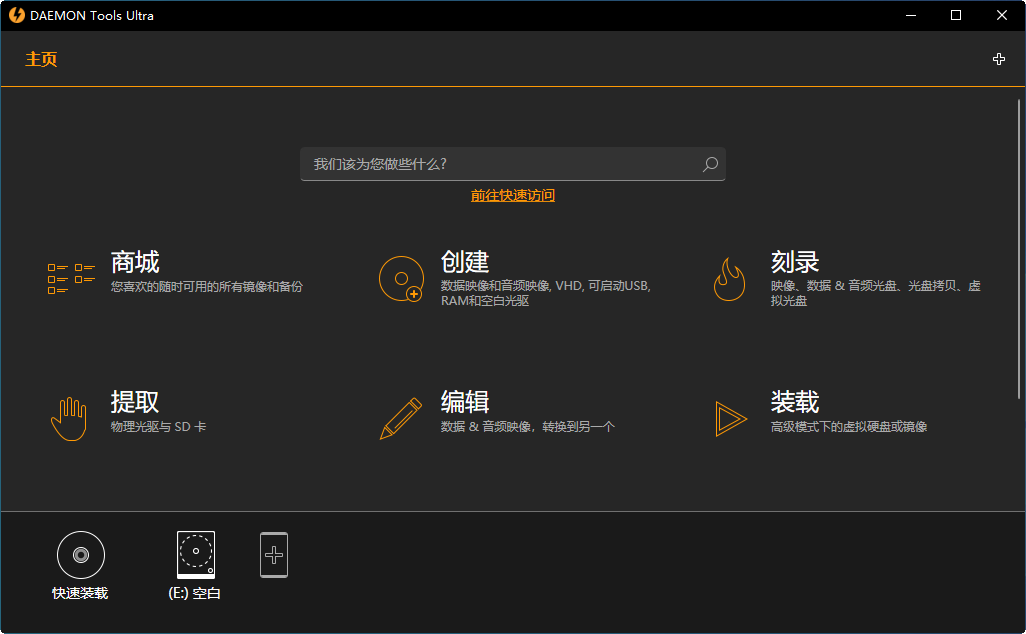
Task: Open the 提取 heading
Action: pyautogui.click(x=135, y=402)
